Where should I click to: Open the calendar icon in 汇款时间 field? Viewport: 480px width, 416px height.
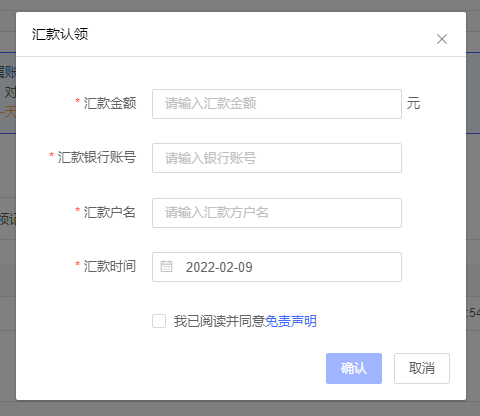pos(166,267)
